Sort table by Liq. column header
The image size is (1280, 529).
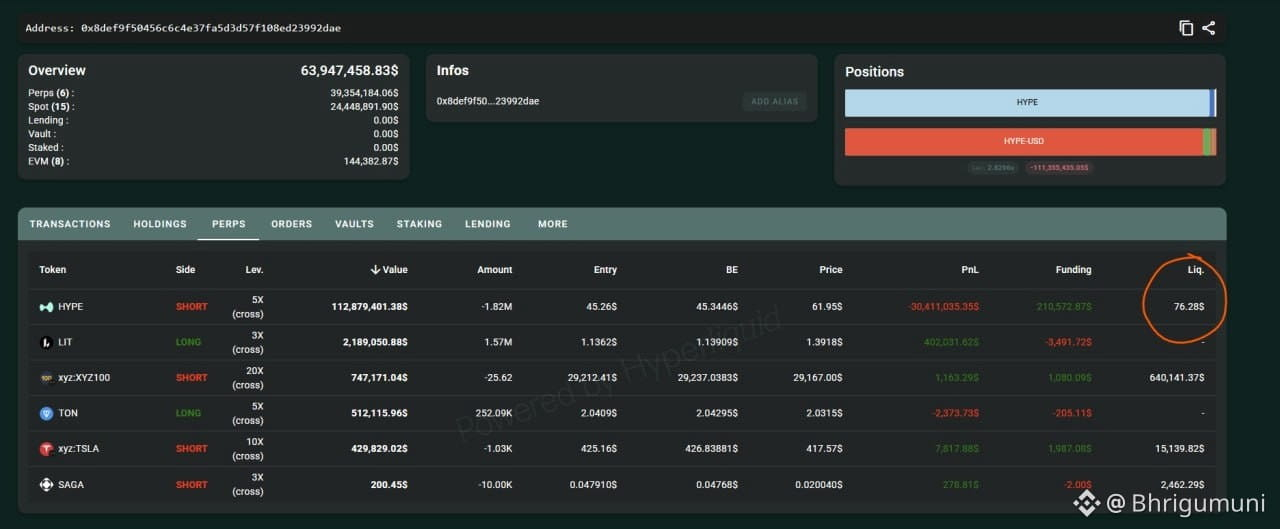point(1196,270)
